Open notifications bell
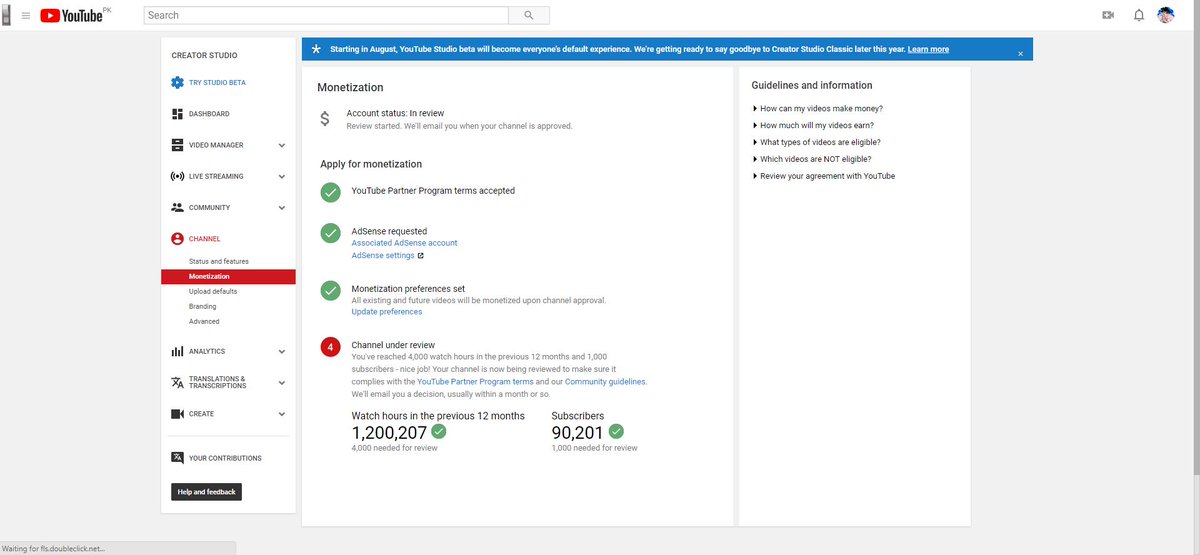Image resolution: width=1200 pixels, height=555 pixels. pyautogui.click(x=1138, y=15)
